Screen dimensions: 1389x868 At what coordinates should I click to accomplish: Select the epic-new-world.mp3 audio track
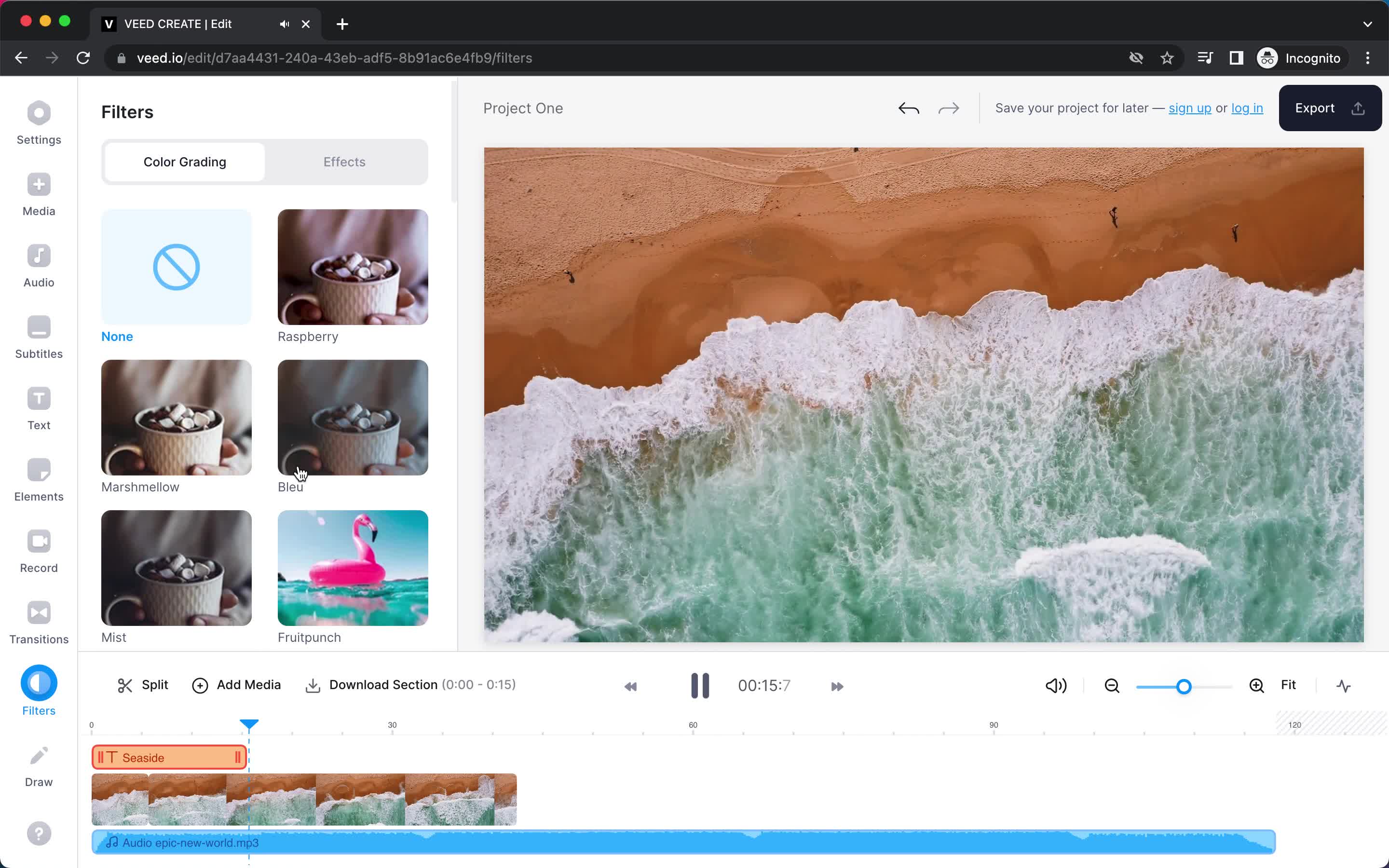tap(683, 842)
